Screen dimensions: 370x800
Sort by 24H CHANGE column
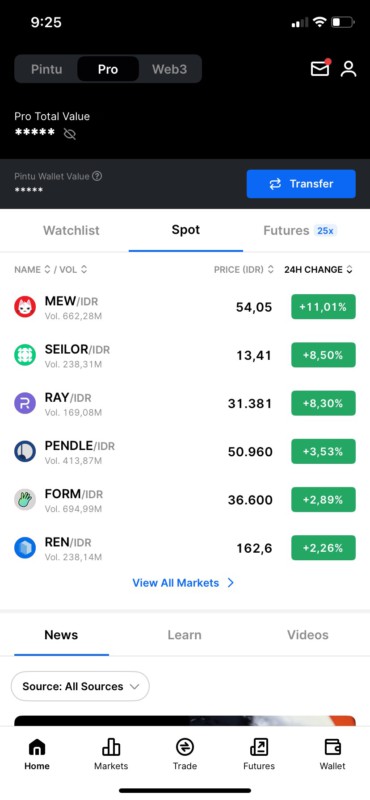(318, 269)
